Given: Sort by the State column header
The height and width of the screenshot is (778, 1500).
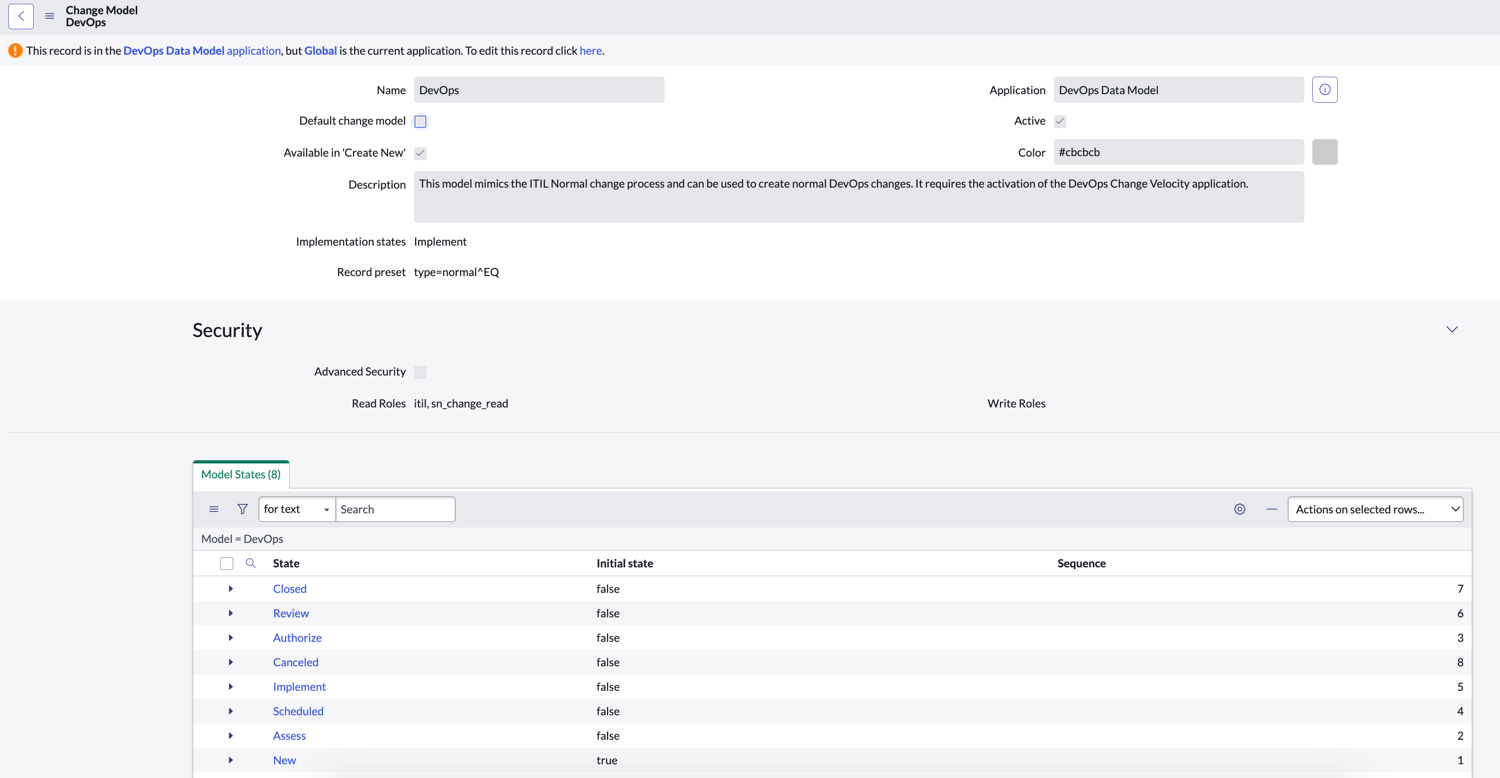Looking at the screenshot, I should [286, 563].
